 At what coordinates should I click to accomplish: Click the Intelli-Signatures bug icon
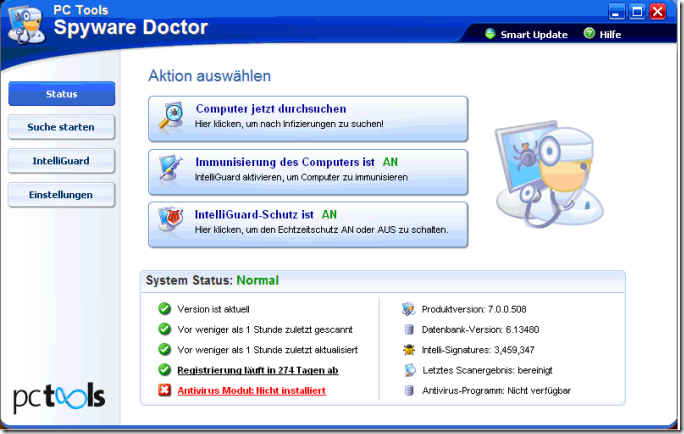pyautogui.click(x=409, y=349)
